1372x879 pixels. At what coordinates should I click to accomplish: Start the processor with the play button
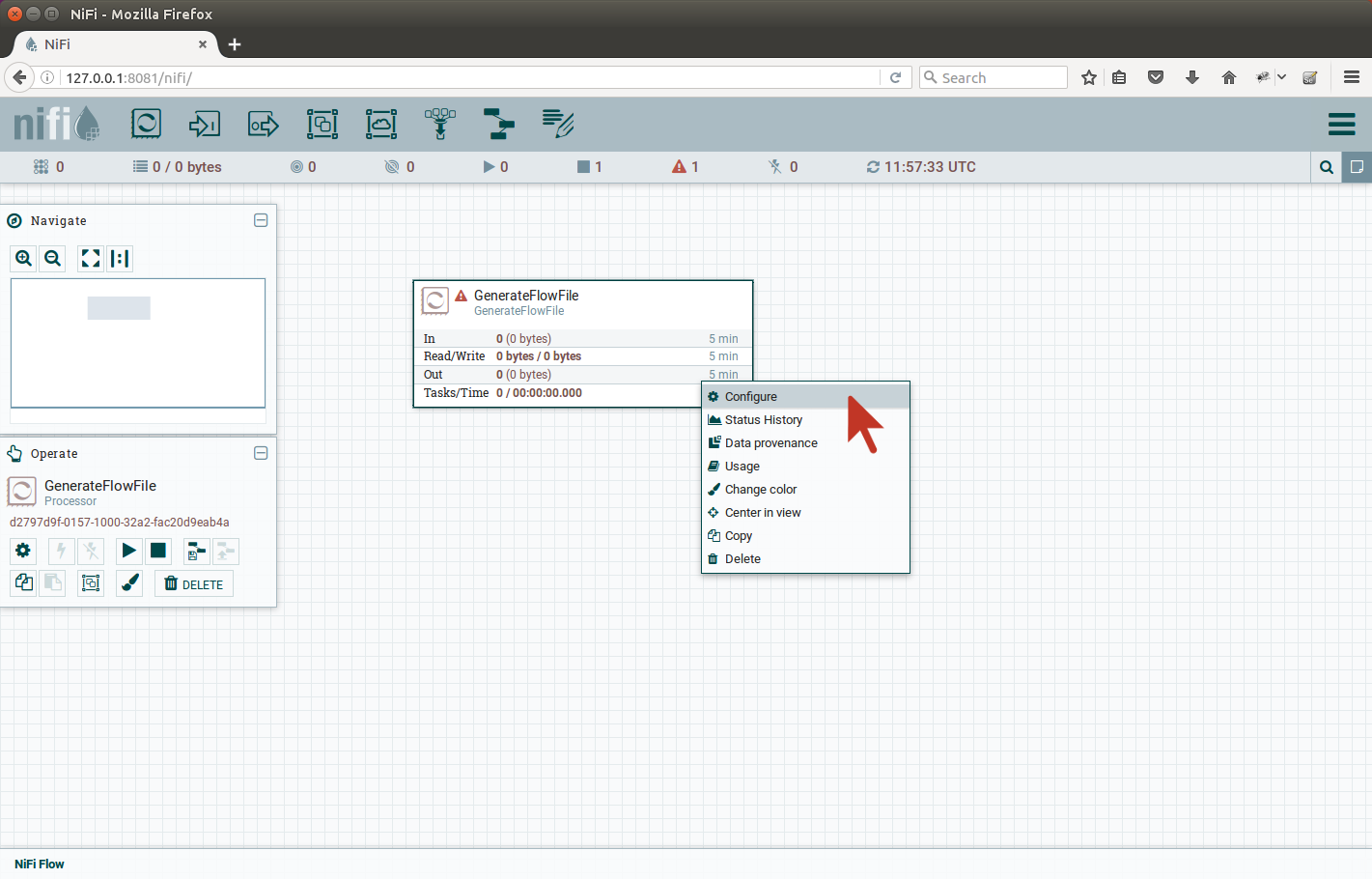128,551
